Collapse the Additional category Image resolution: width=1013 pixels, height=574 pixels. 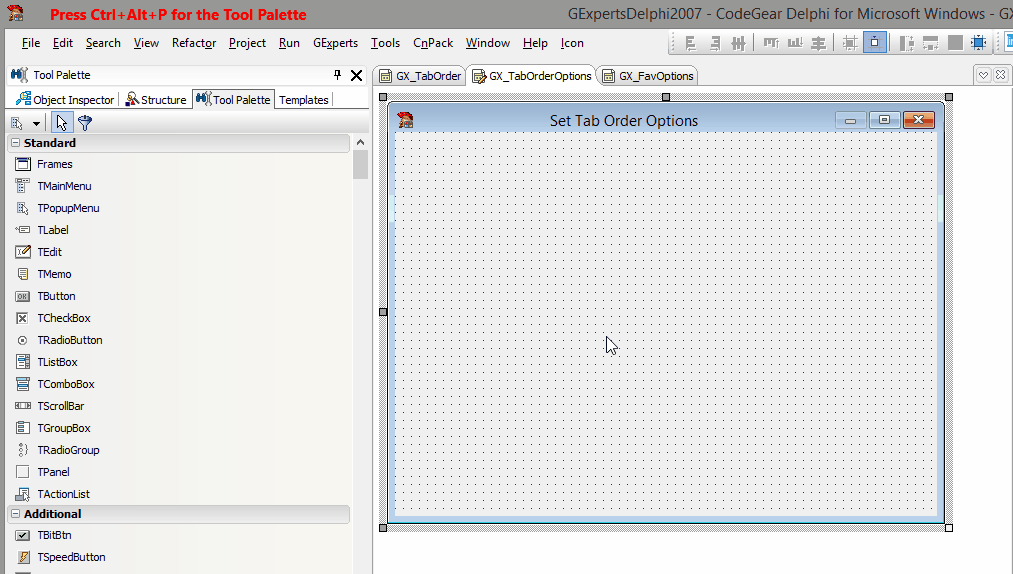point(16,514)
